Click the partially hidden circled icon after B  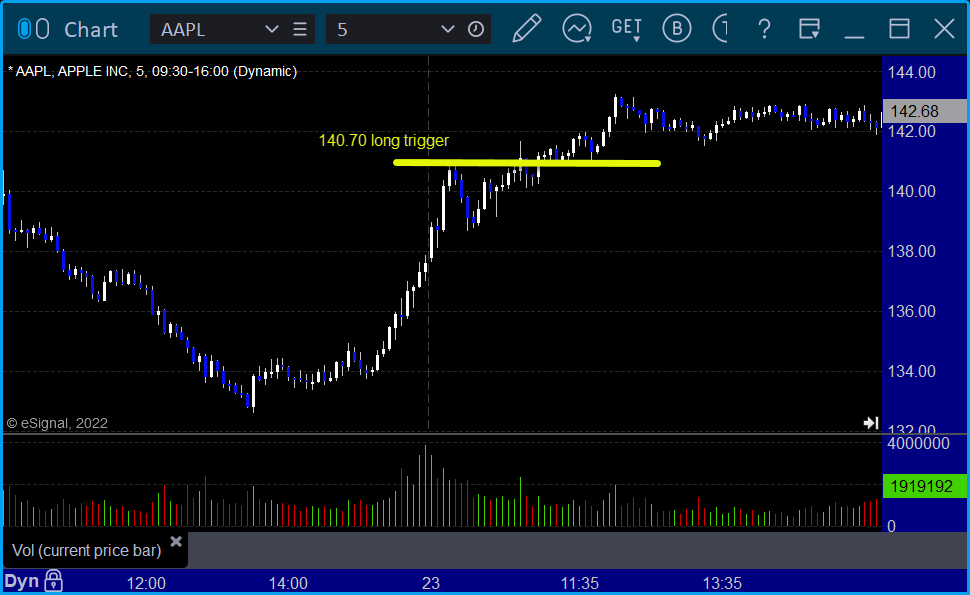click(x=720, y=28)
